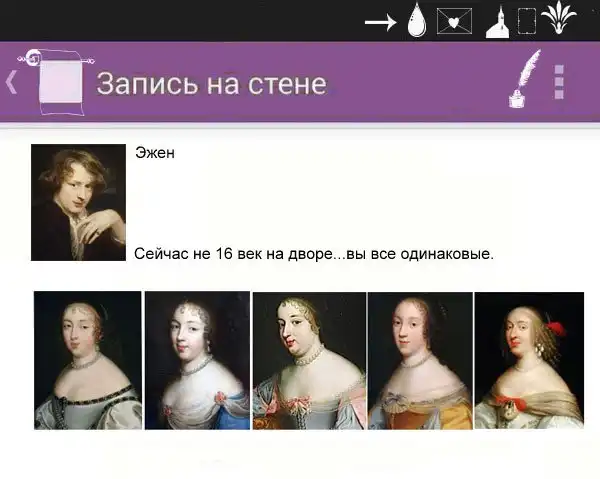Open the second portrait with blue dress
Image resolution: width=600 pixels, height=479 pixels.
(x=196, y=360)
